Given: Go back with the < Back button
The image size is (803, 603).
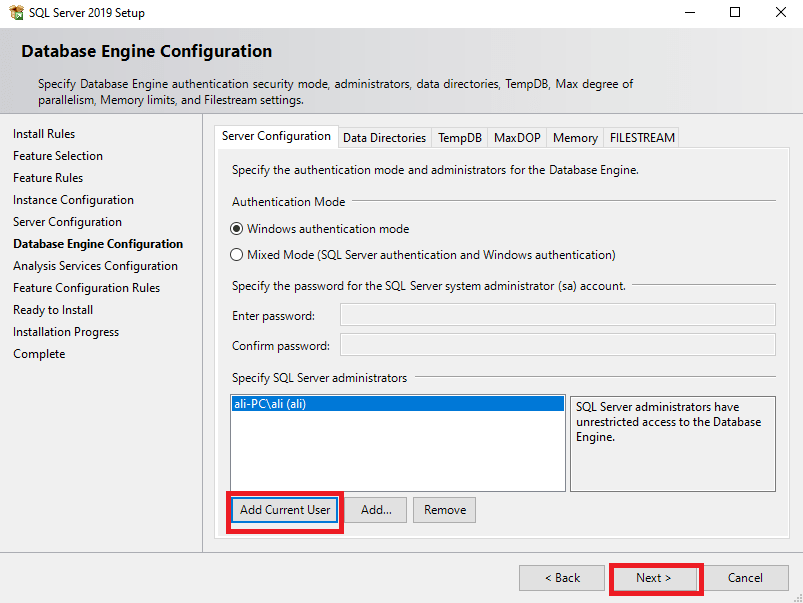Looking at the screenshot, I should [562, 578].
